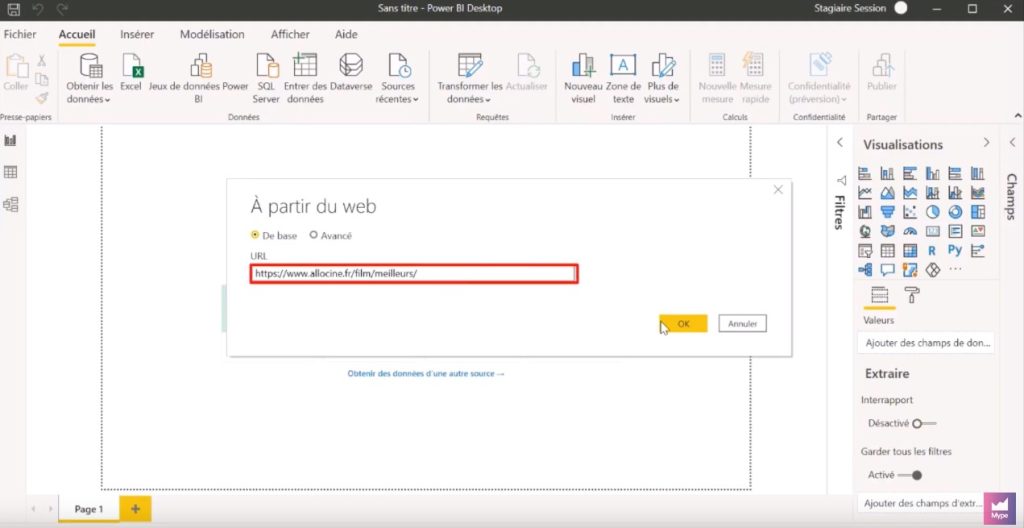1024x528 pixels.
Task: Switch to Model view in sidebar
Action: coord(10,205)
